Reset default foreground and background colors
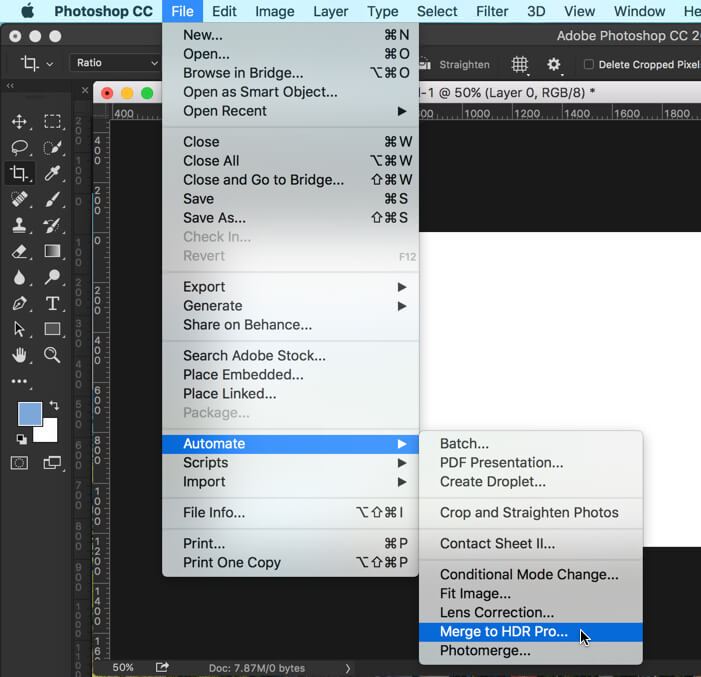This screenshot has width=701, height=677. [x=21, y=439]
